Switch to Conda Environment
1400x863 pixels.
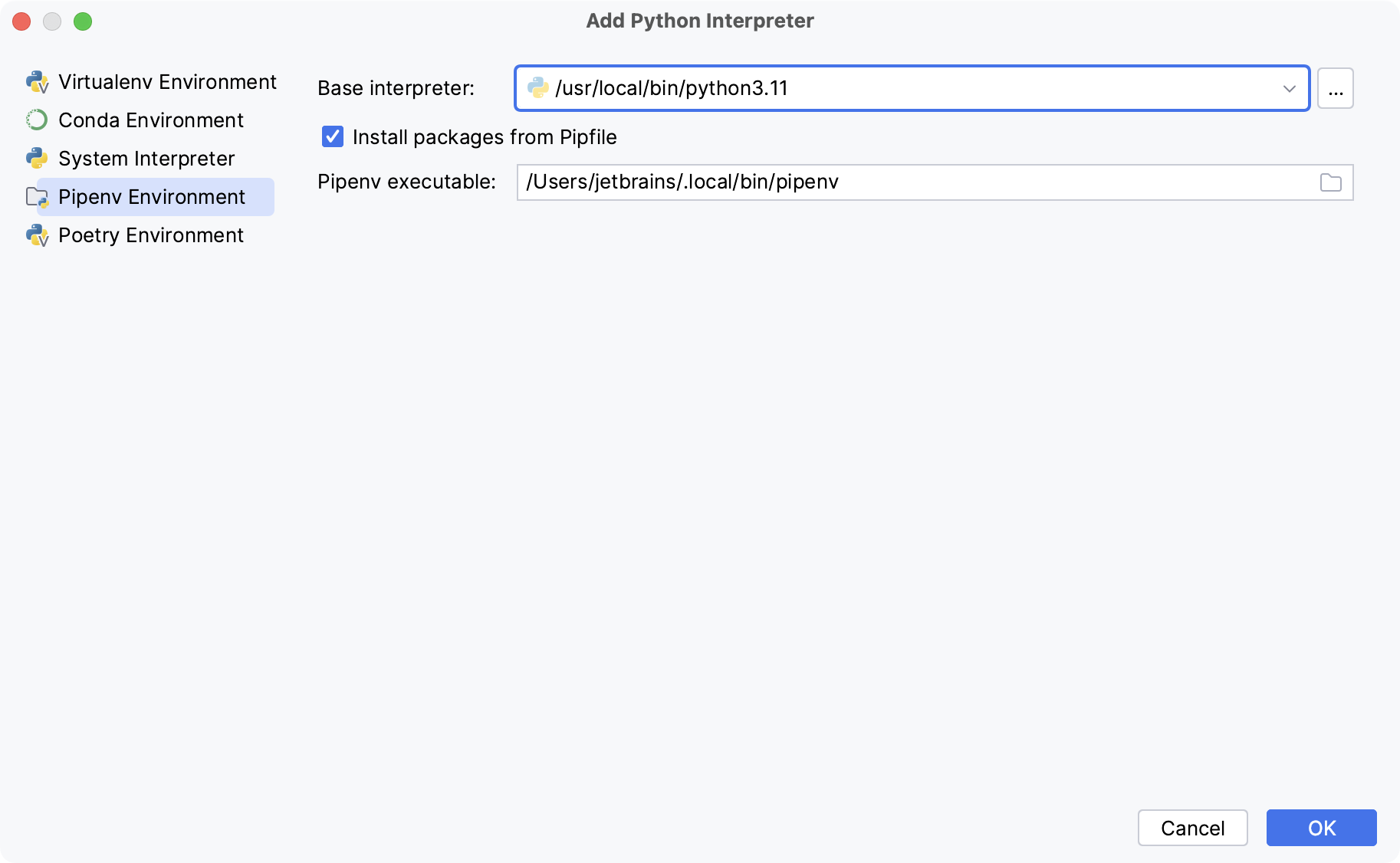(x=150, y=120)
